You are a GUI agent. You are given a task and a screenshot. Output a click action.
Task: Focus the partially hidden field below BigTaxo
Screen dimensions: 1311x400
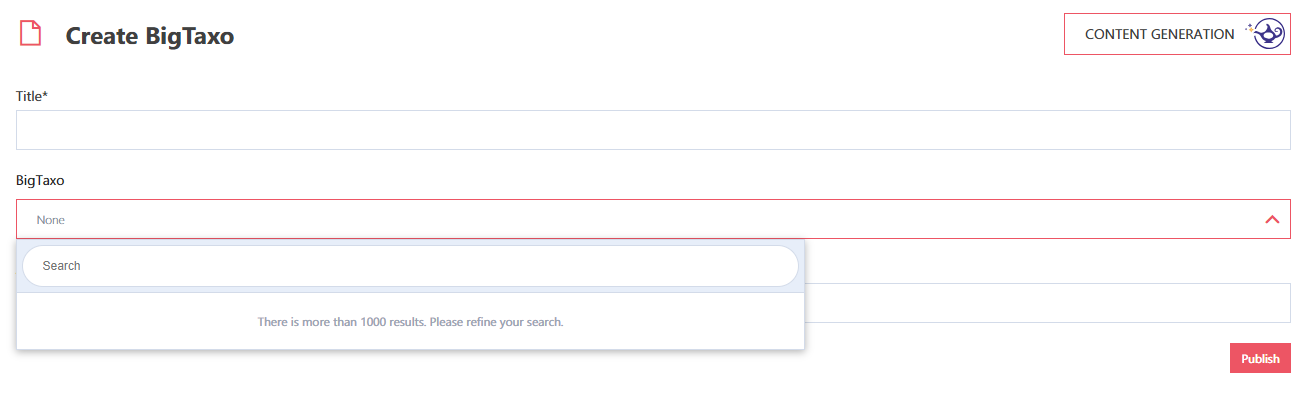pos(1047,303)
